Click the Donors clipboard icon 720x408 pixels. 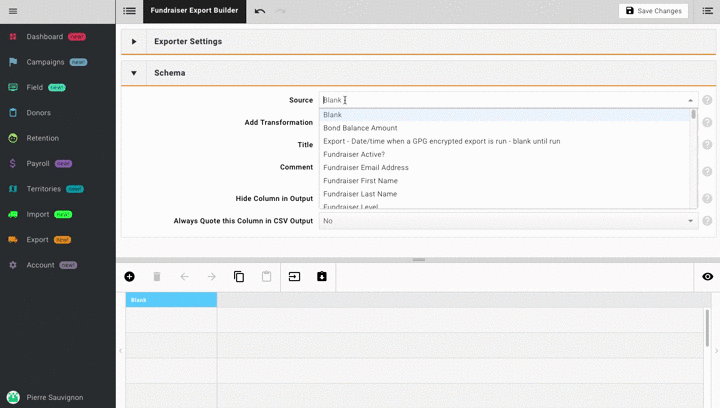pyautogui.click(x=13, y=112)
